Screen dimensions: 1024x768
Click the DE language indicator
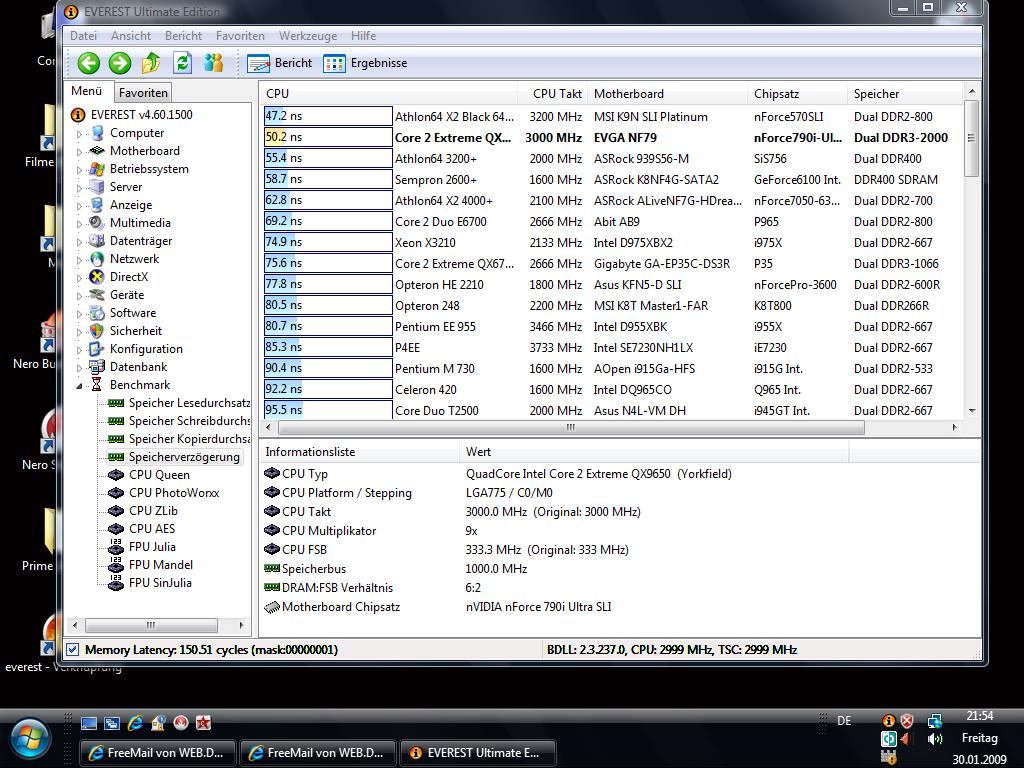tap(844, 721)
